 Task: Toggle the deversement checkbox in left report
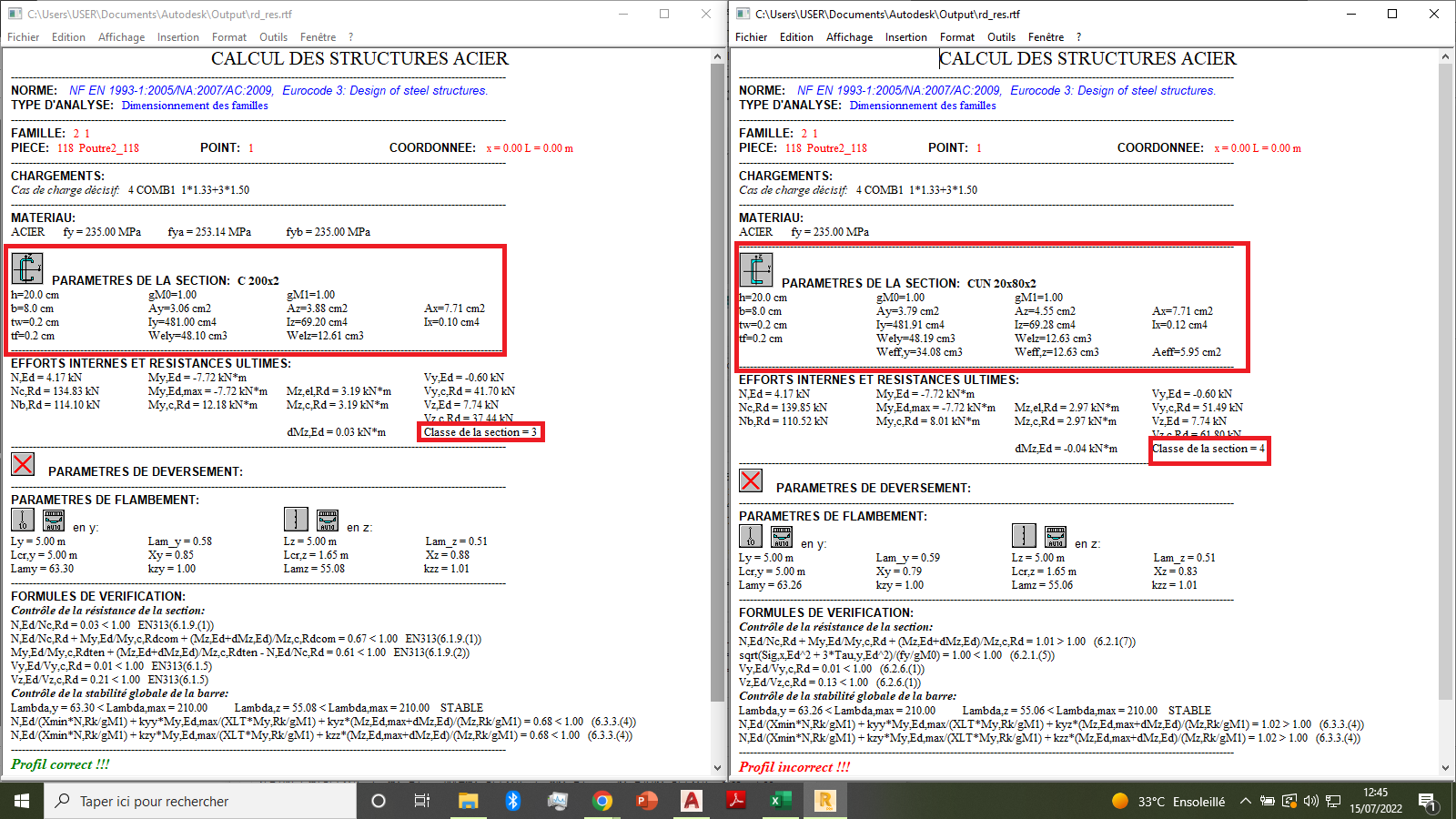[x=23, y=464]
